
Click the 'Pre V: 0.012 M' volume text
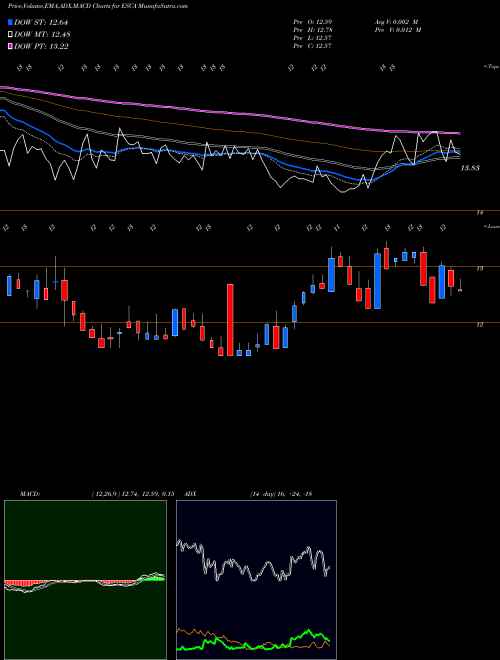(x=398, y=30)
